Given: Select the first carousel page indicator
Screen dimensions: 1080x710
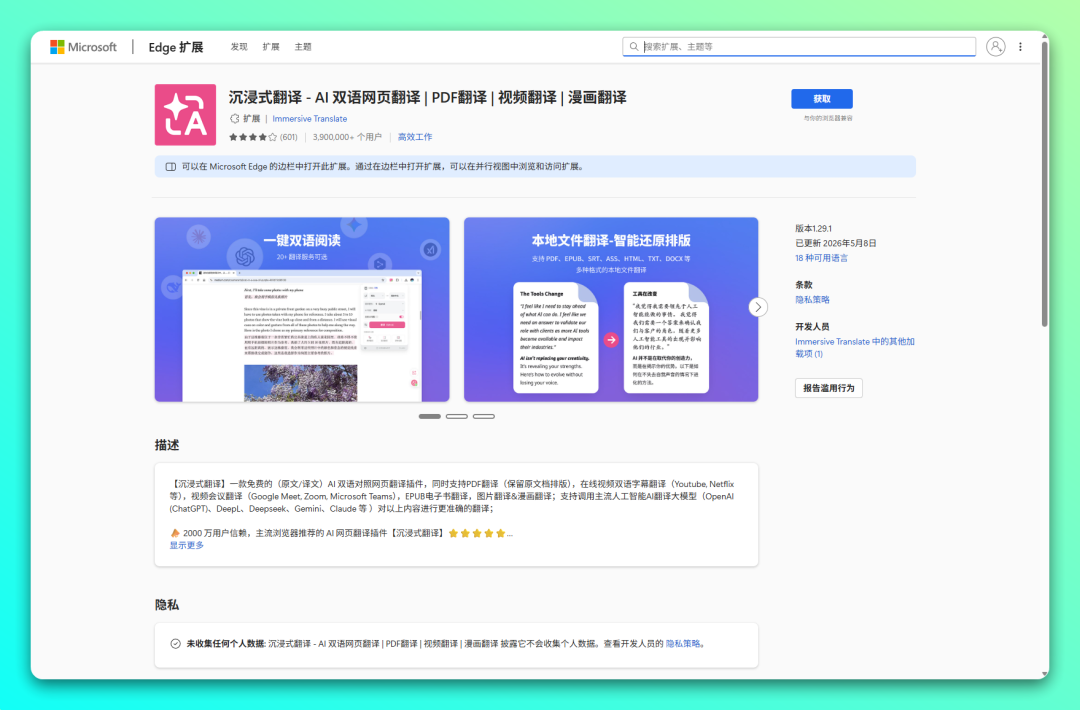Looking at the screenshot, I should 430,417.
